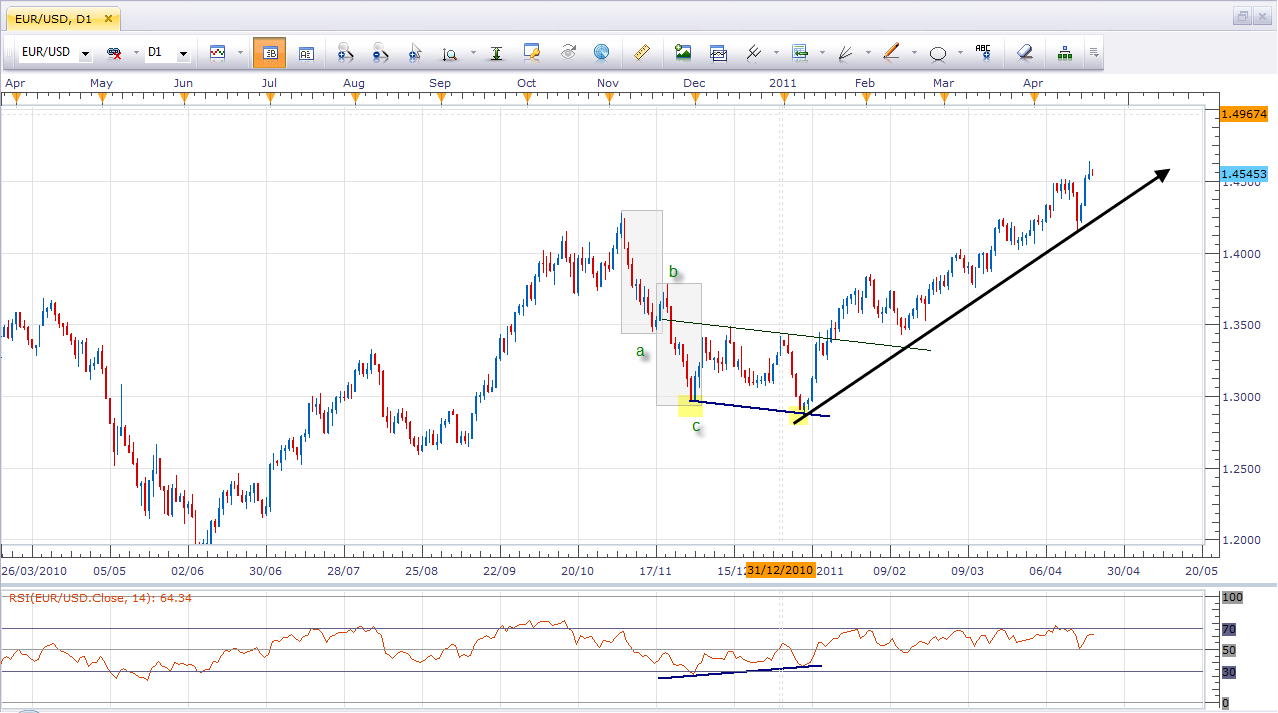Click the 09/02 date axis label
Screen dimensions: 1278x713
pos(890,570)
